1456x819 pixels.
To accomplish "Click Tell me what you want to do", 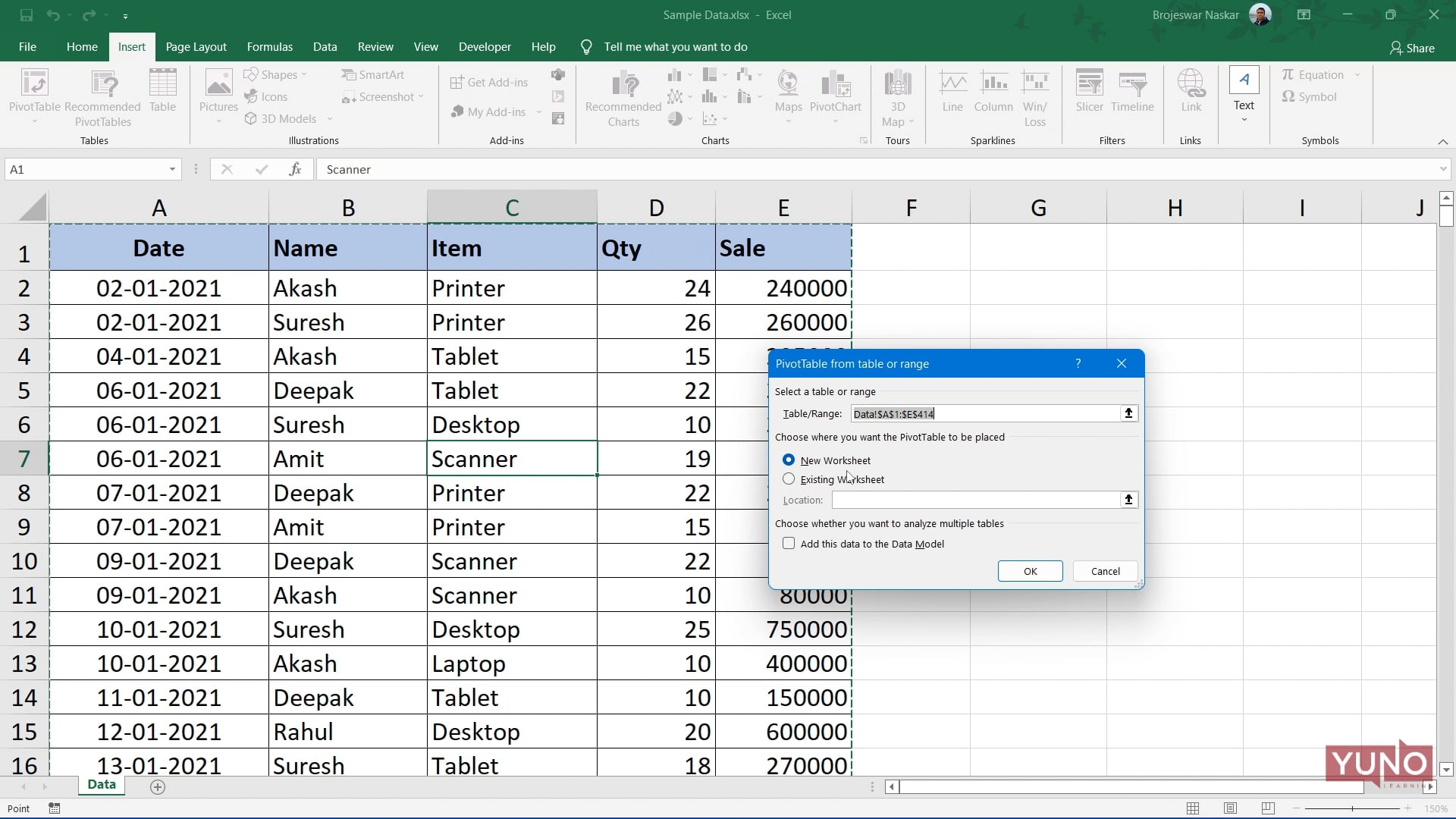I will (675, 46).
